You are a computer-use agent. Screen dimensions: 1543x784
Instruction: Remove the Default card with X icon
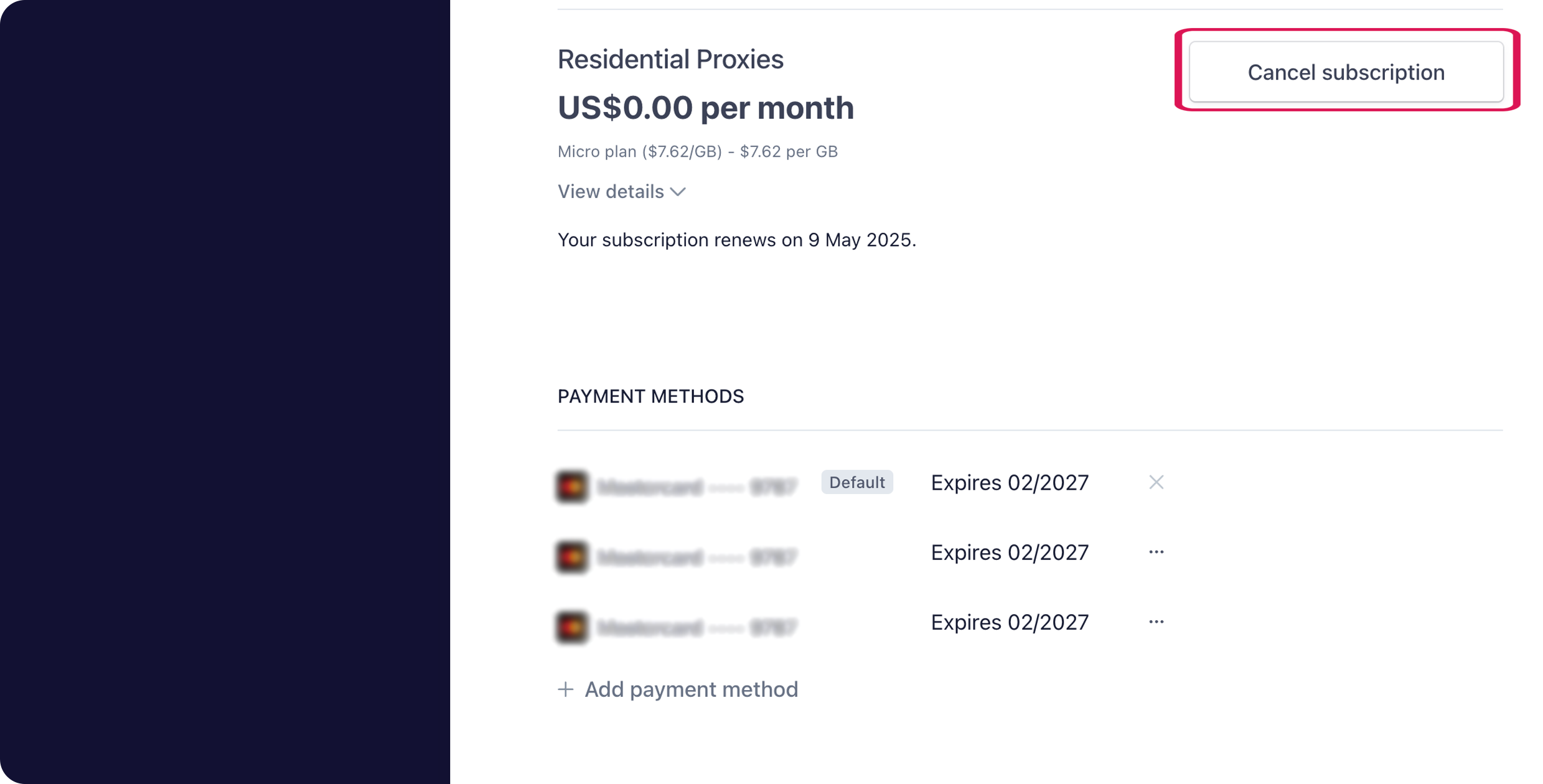coord(1156,482)
